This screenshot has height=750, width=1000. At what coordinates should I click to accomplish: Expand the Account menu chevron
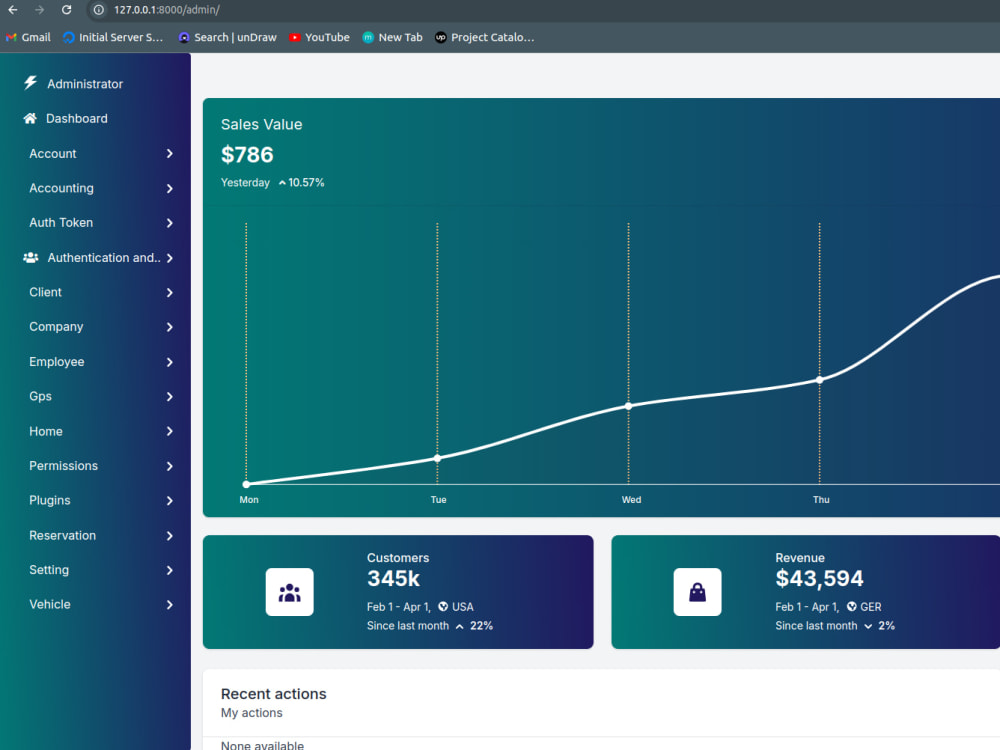[170, 154]
